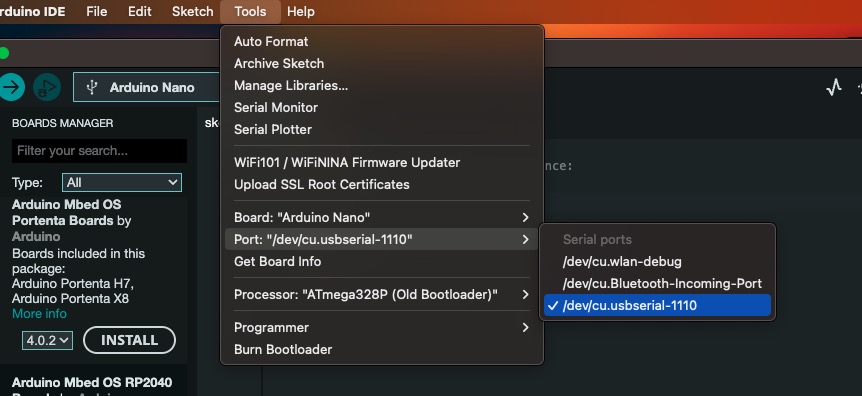This screenshot has width=862, height=396.
Task: Open version dropdown showing 4.0.2
Action: click(x=47, y=340)
